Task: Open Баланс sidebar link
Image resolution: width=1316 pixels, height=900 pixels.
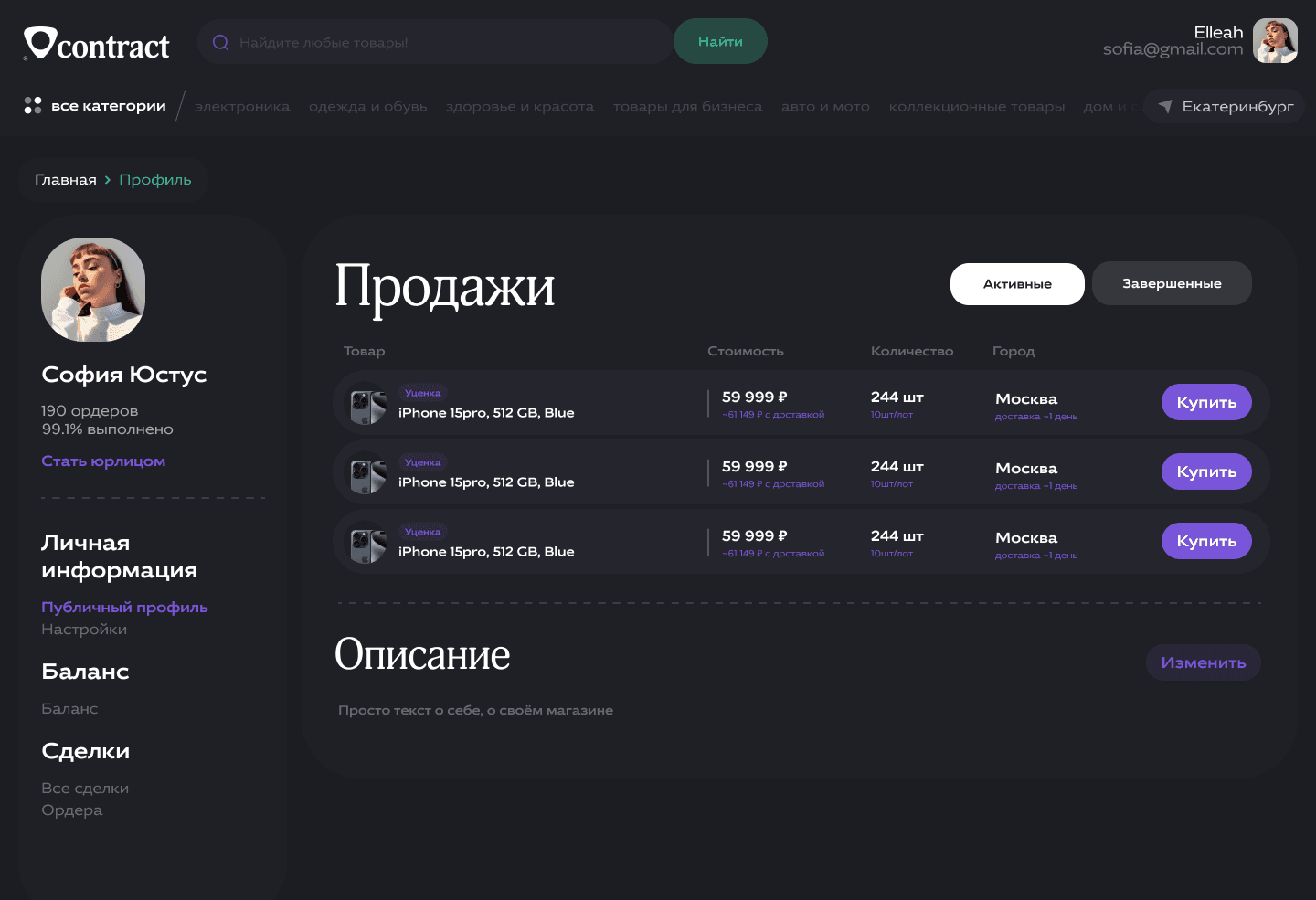Action: pos(69,709)
